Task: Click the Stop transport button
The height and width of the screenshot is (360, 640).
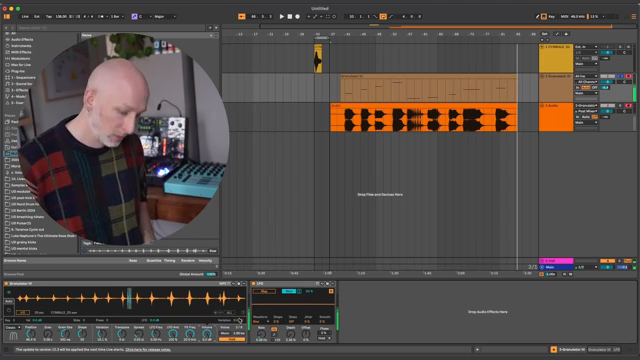Action: [290, 16]
